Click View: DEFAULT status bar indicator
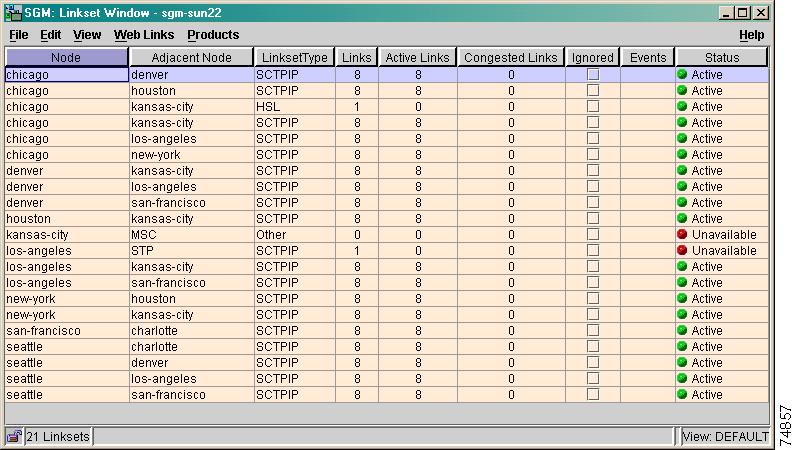 point(725,436)
